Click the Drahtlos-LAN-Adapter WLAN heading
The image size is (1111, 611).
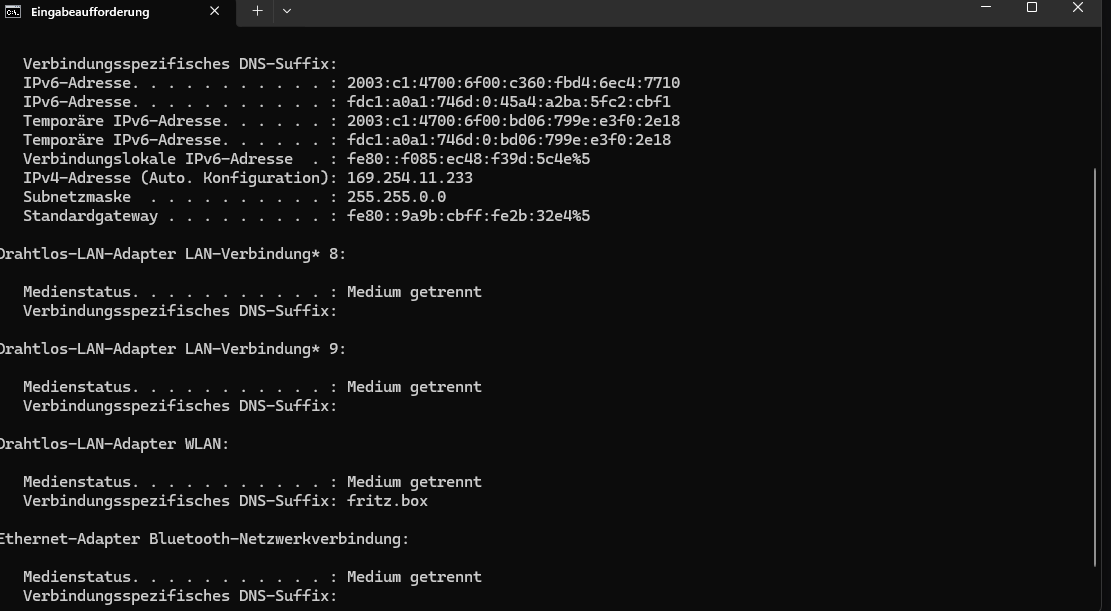(x=112, y=443)
